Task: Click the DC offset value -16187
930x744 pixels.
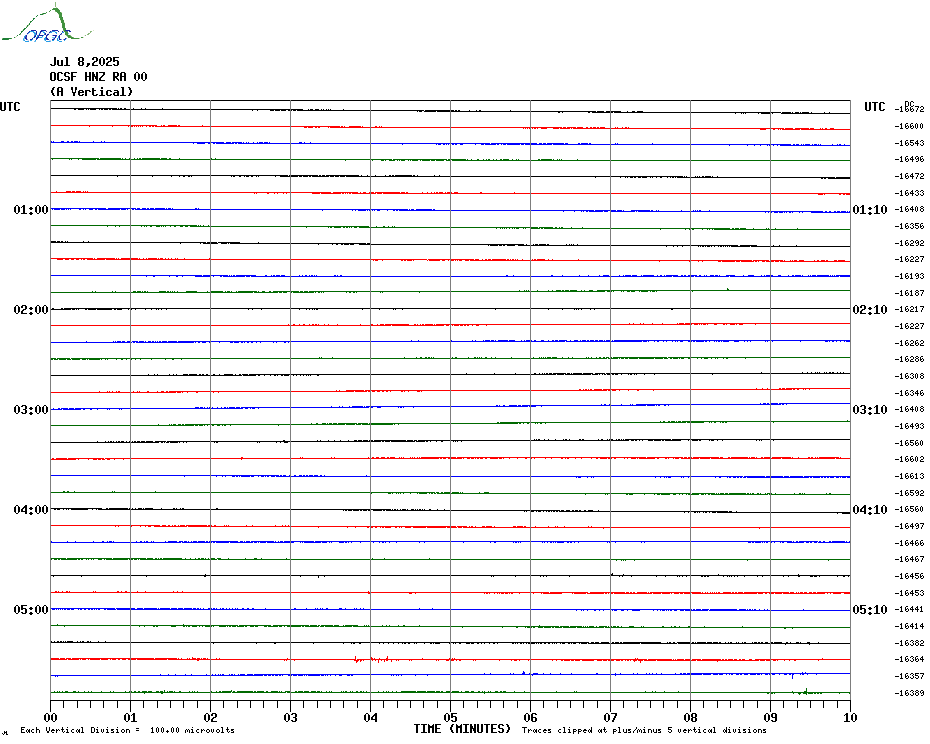Action: pyautogui.click(x=909, y=293)
